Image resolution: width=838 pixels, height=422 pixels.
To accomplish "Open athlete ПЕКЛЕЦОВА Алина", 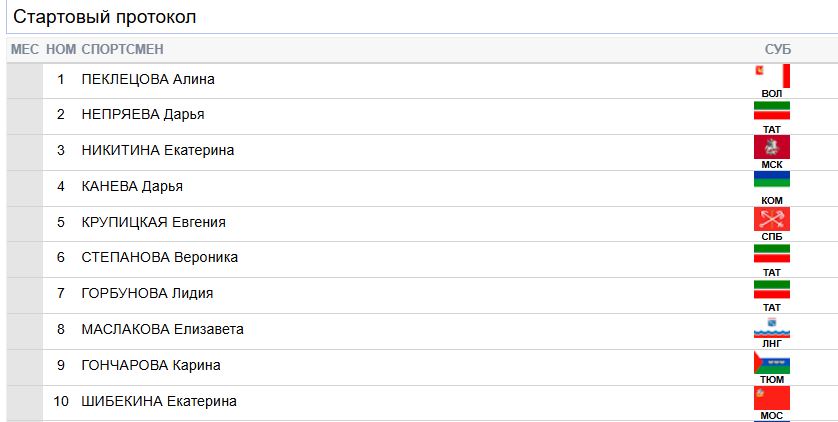I will pos(148,79).
